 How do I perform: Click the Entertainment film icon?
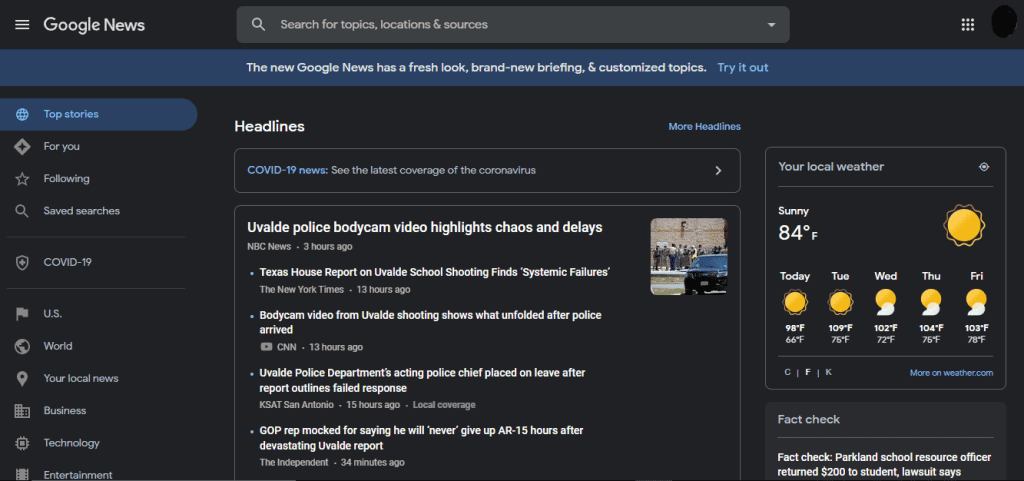[x=22, y=474]
